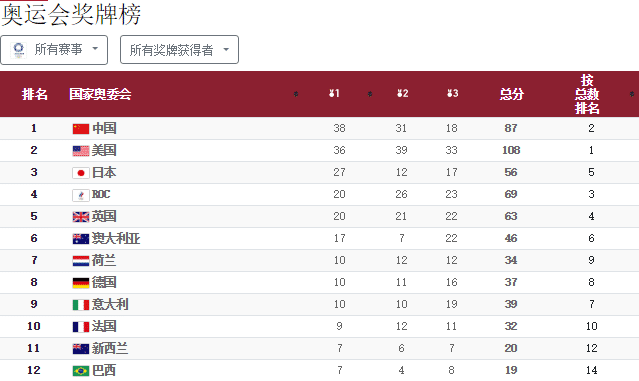The height and width of the screenshot is (381, 639).
Task: Click the Japan flag icon
Action: tap(81, 173)
